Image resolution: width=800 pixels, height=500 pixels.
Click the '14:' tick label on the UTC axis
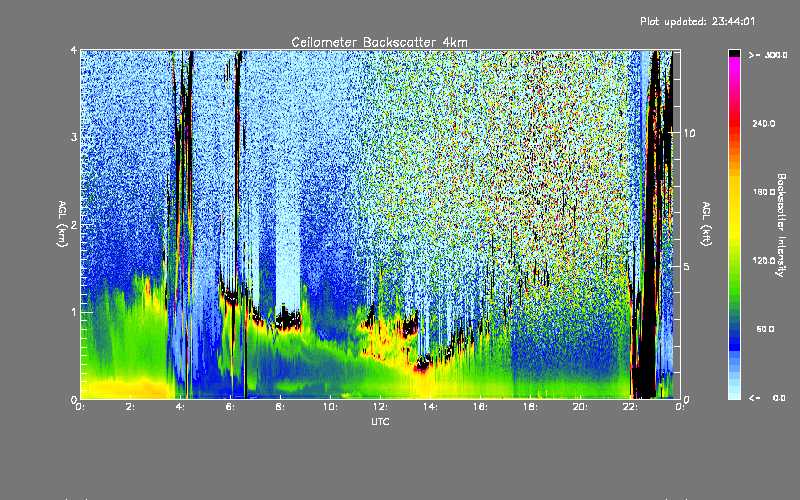point(430,407)
